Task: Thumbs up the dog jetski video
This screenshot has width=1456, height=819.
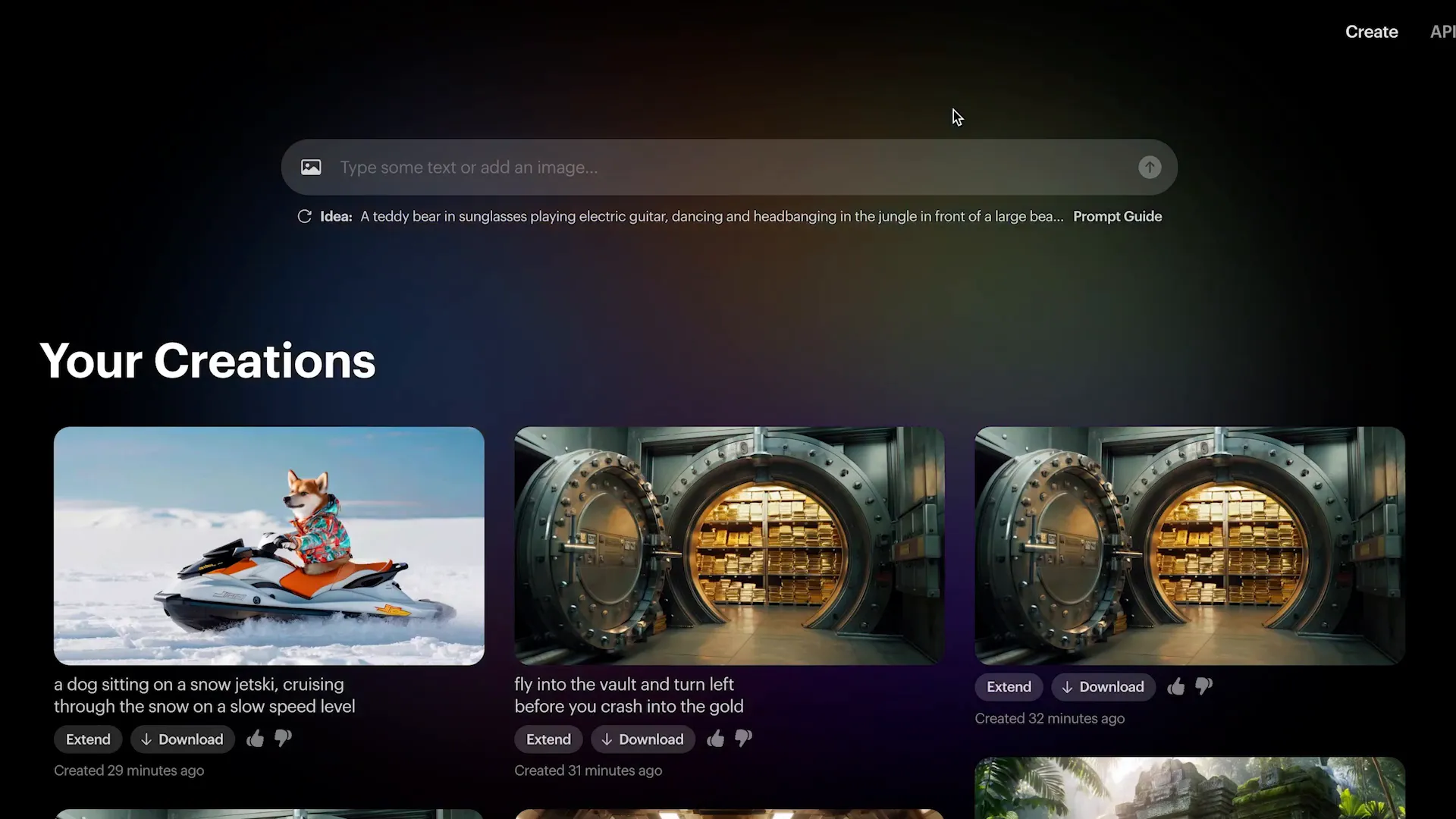Action: click(x=256, y=739)
